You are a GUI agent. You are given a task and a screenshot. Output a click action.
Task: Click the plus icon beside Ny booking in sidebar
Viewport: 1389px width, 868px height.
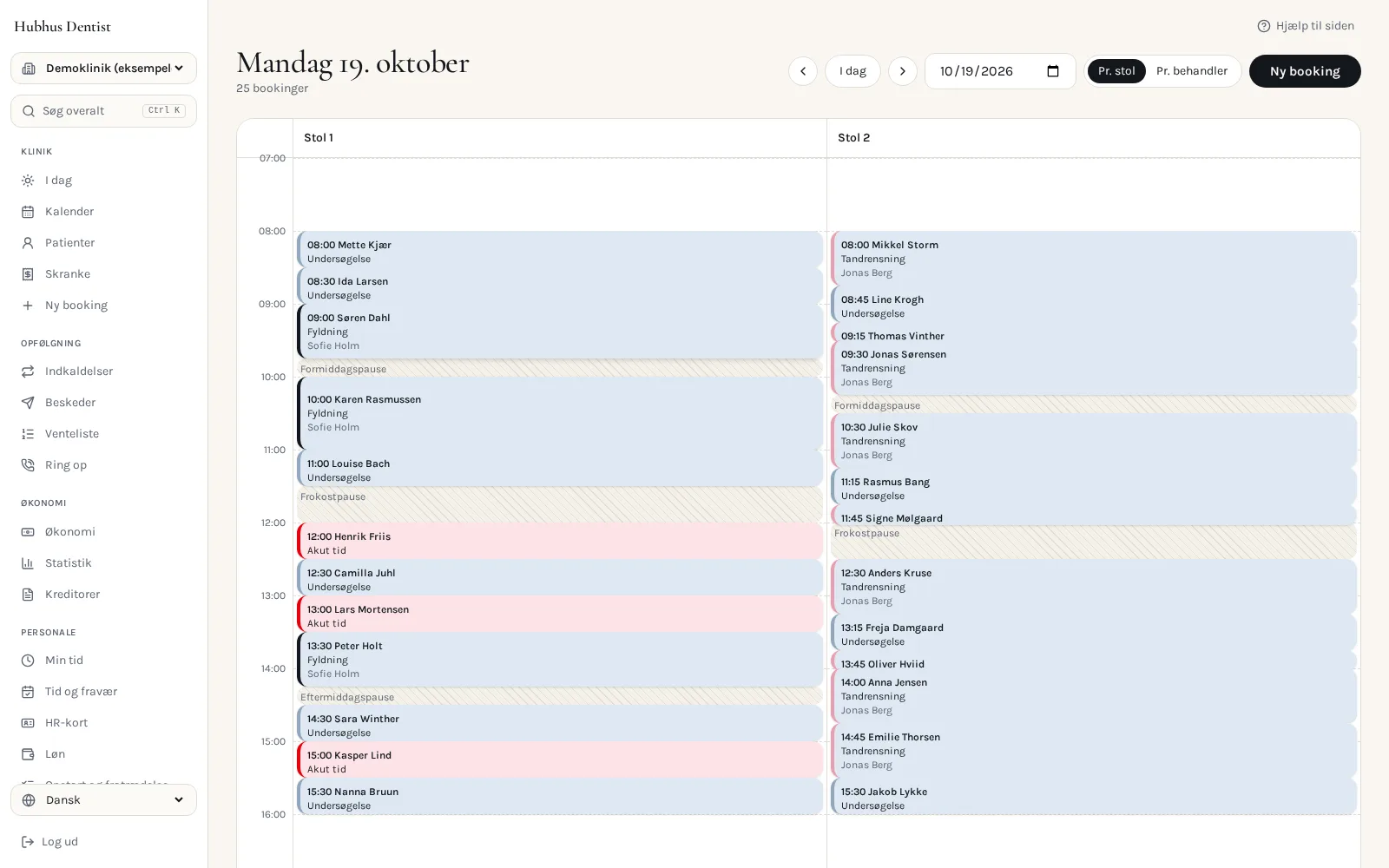click(x=28, y=306)
